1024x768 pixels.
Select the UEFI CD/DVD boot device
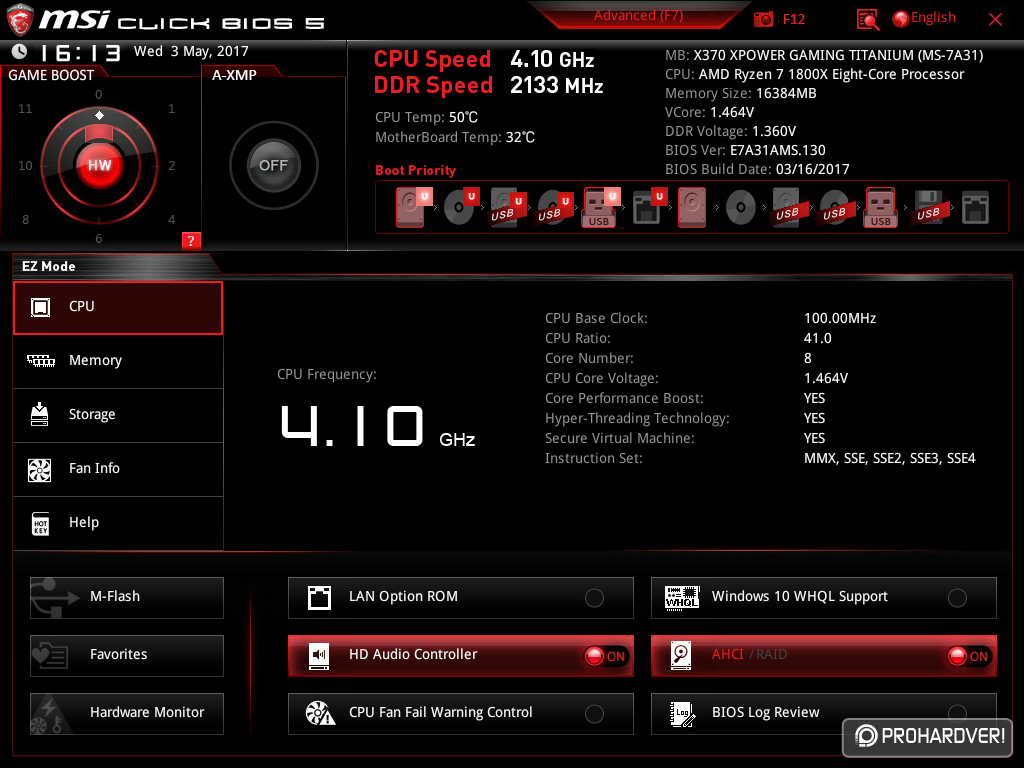[x=462, y=208]
